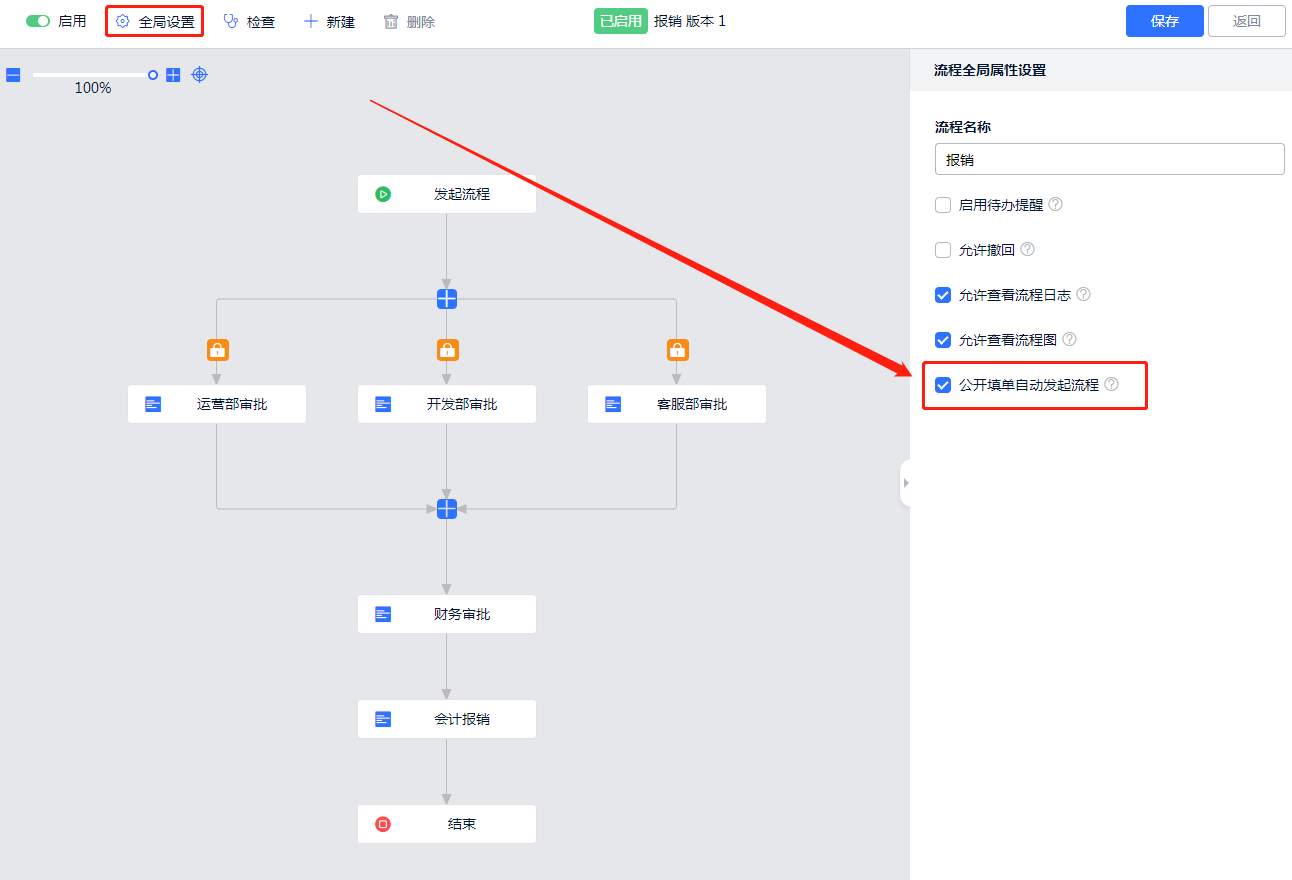
Task: Click the zoom slider handle
Action: click(x=153, y=75)
